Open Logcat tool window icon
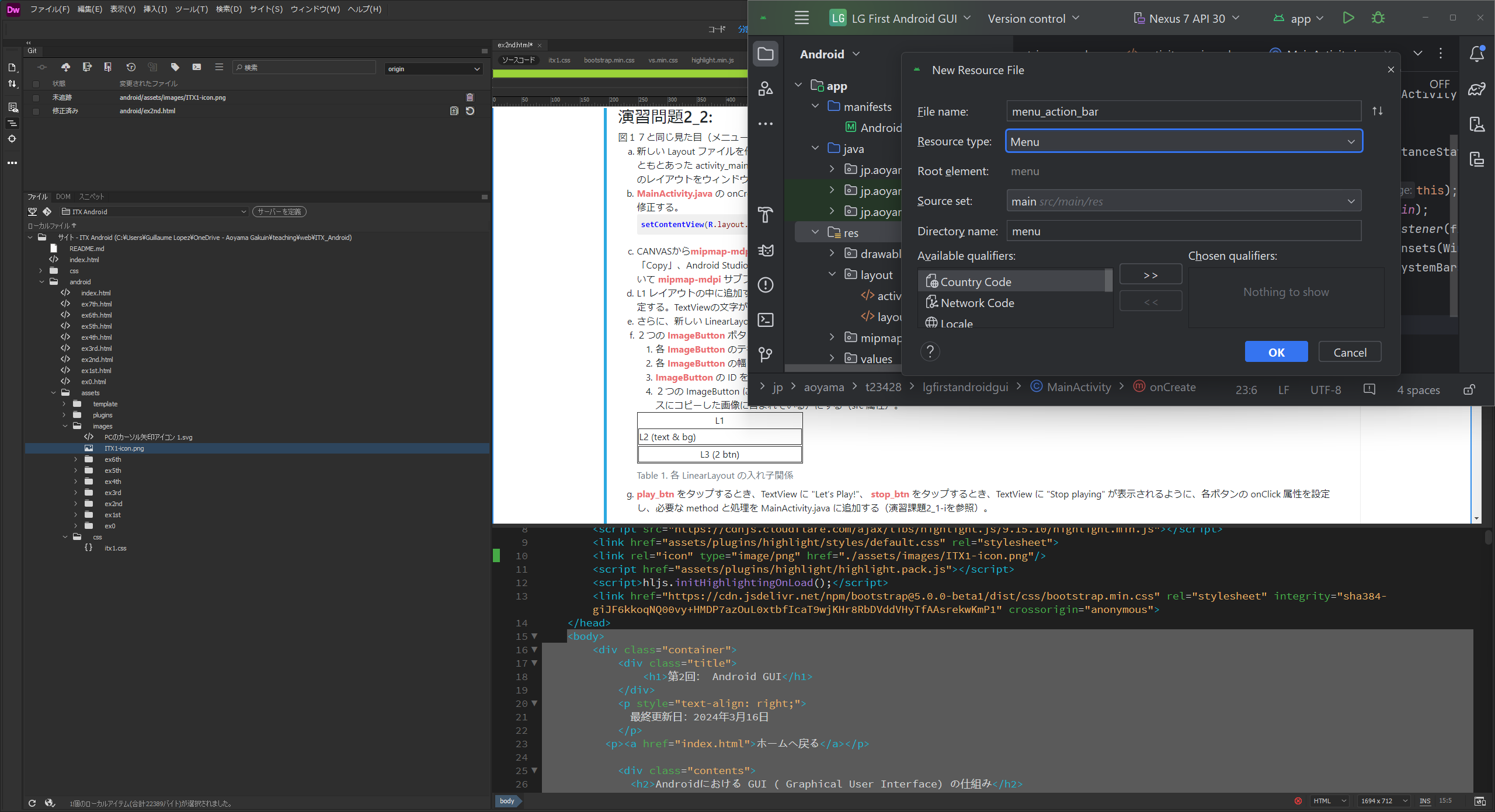The width and height of the screenshot is (1495, 812). [x=766, y=250]
